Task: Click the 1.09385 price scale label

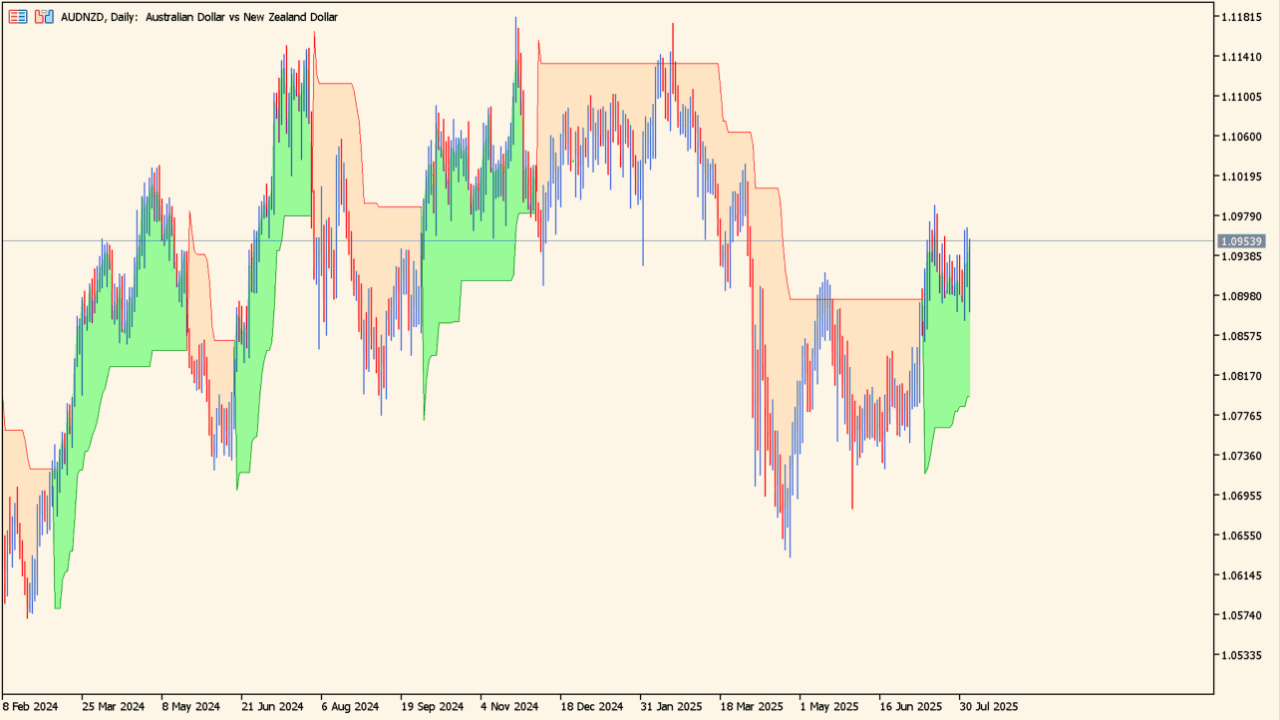Action: click(x=1240, y=256)
